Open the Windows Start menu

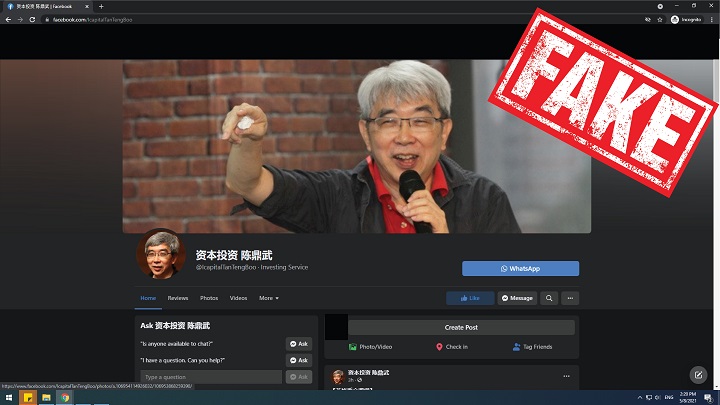tap(8, 398)
